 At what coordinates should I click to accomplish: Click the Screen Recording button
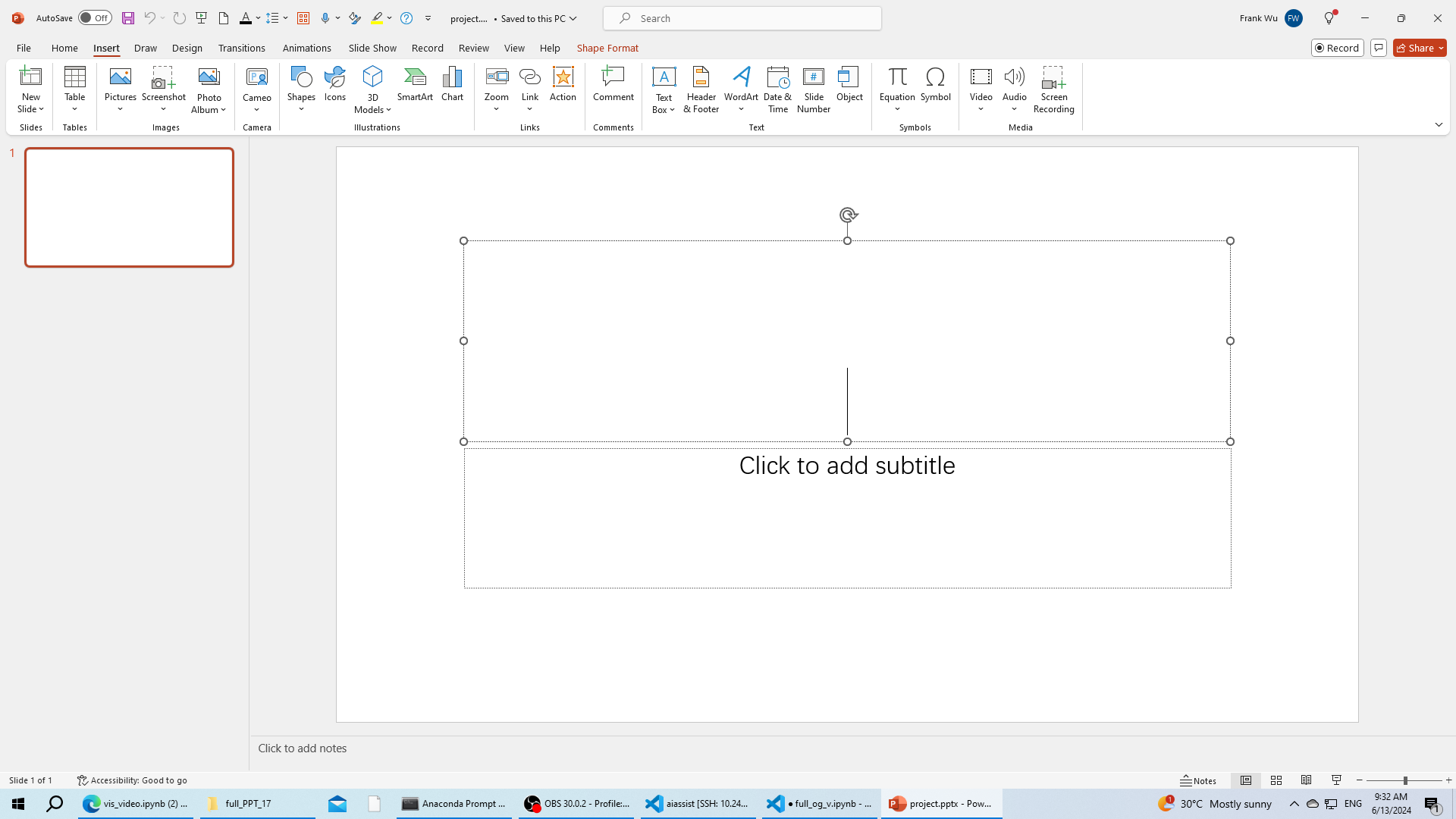pos(1053,89)
